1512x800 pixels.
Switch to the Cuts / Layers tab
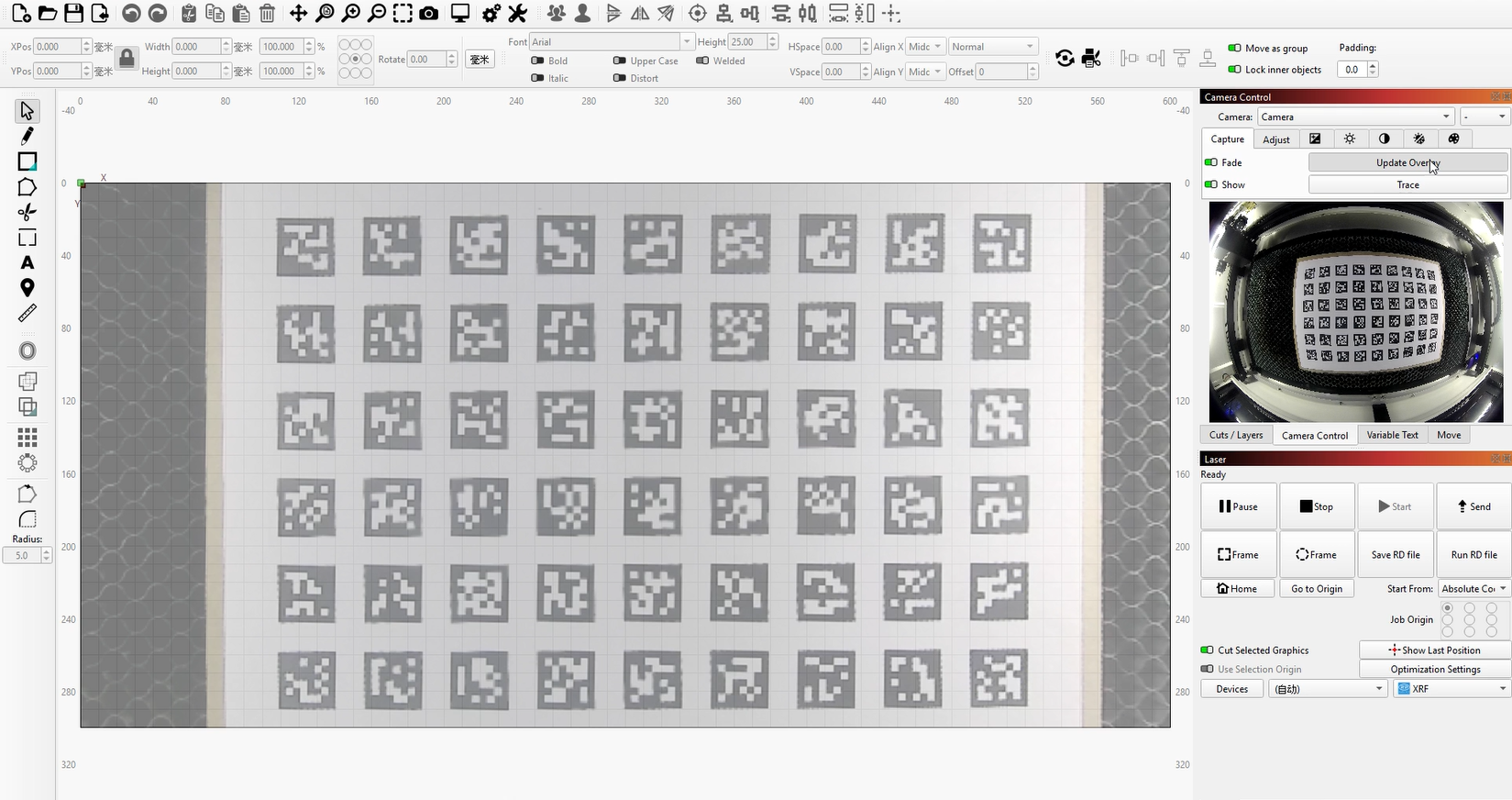(x=1235, y=435)
